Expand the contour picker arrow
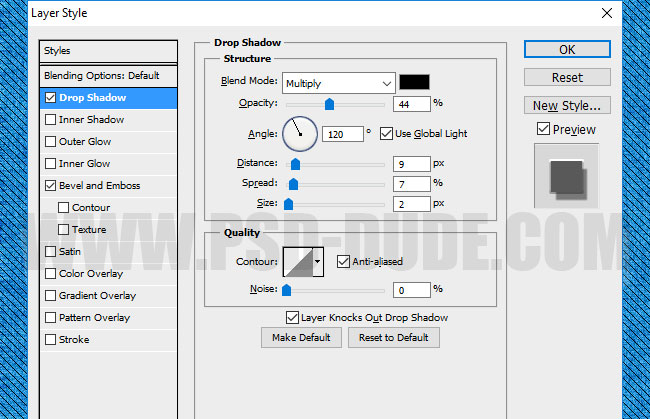The width and height of the screenshot is (650, 419). coord(319,262)
